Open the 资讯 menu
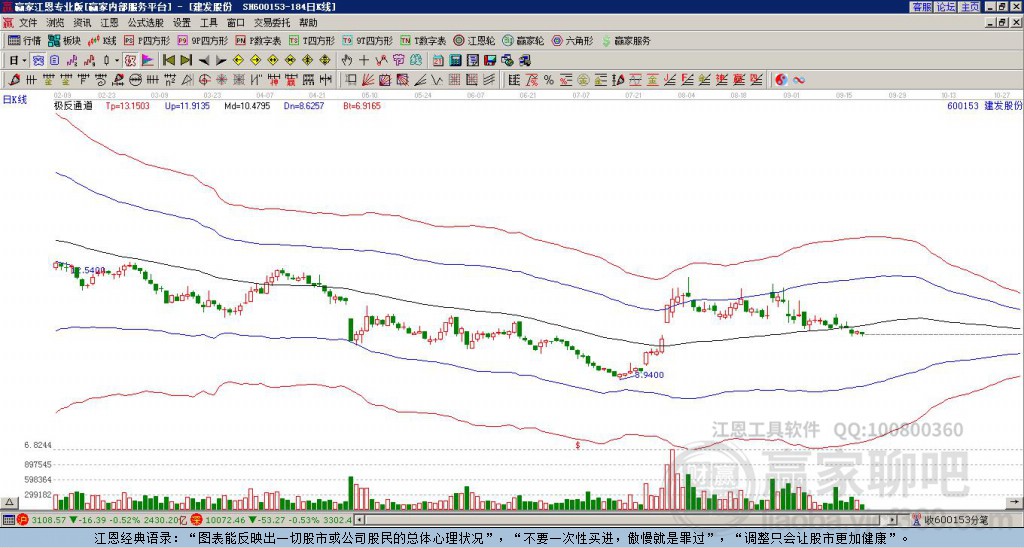The width and height of the screenshot is (1024, 548). click(x=82, y=23)
